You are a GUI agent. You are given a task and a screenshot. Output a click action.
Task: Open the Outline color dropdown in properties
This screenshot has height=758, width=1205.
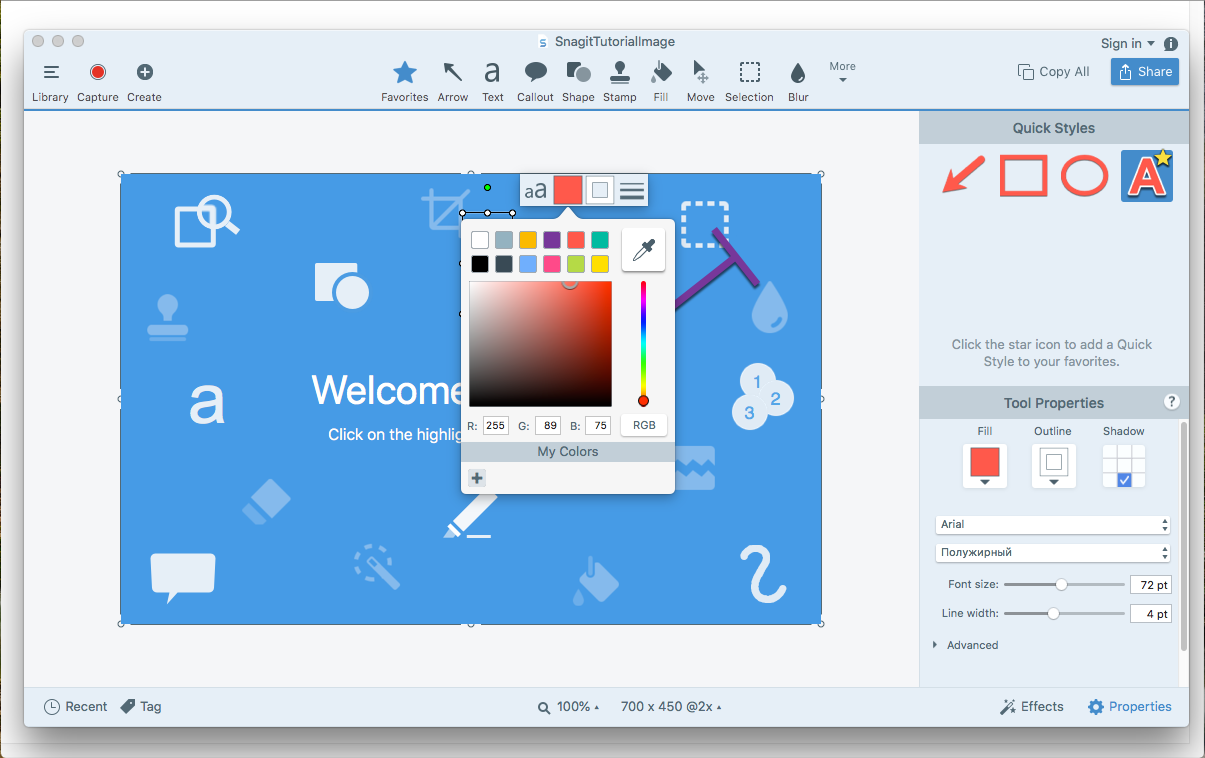(x=1054, y=466)
